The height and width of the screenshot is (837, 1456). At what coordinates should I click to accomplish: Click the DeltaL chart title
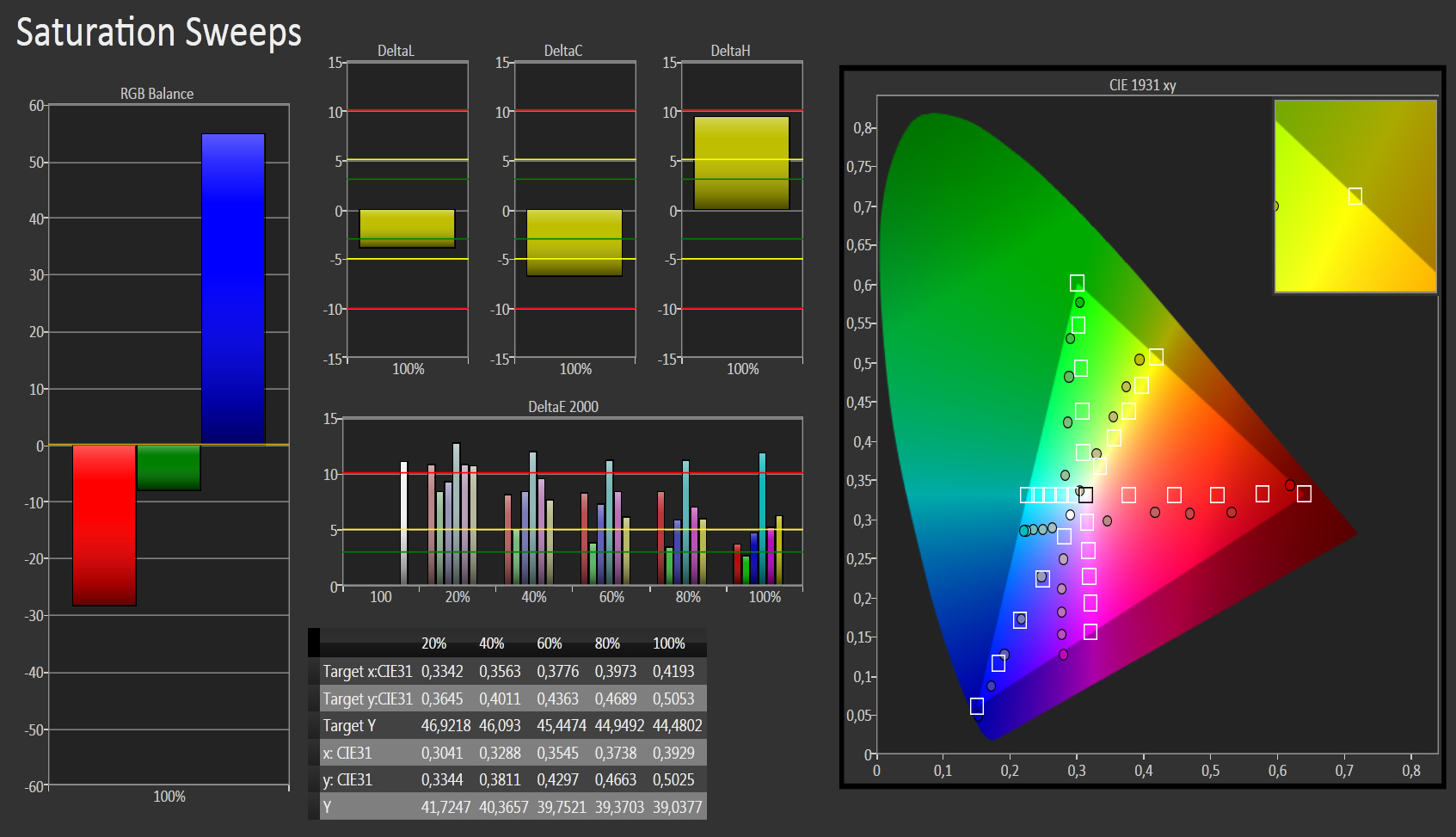[396, 51]
